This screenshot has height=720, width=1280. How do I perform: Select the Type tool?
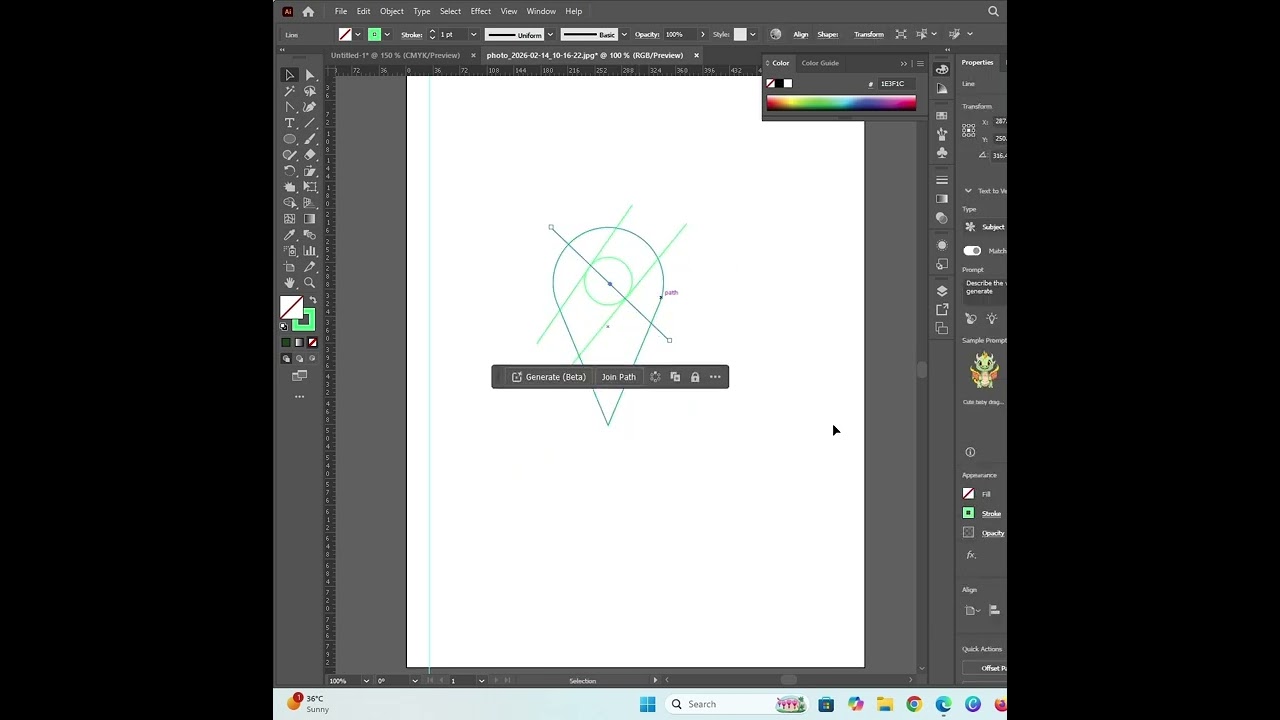pyautogui.click(x=290, y=123)
